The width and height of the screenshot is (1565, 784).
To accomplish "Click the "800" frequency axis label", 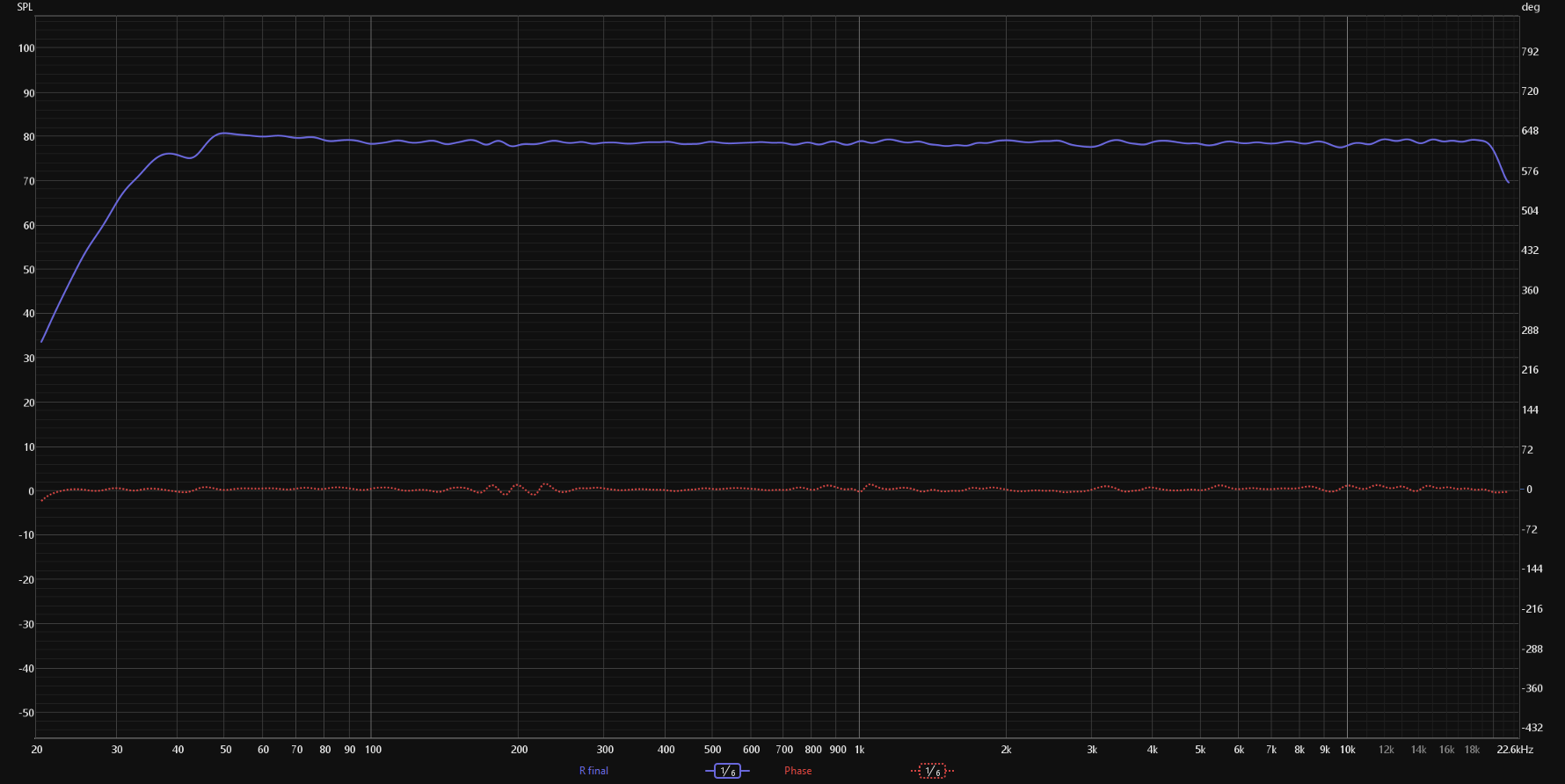I will click(x=813, y=750).
